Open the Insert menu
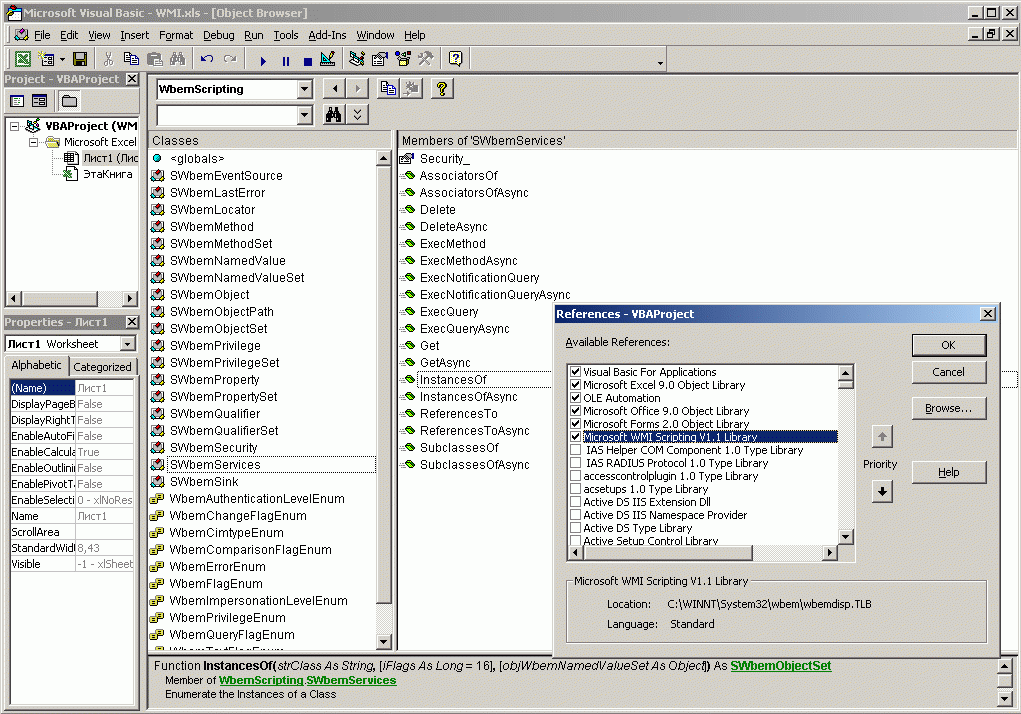Viewport: 1021px width, 714px height. coord(134,35)
